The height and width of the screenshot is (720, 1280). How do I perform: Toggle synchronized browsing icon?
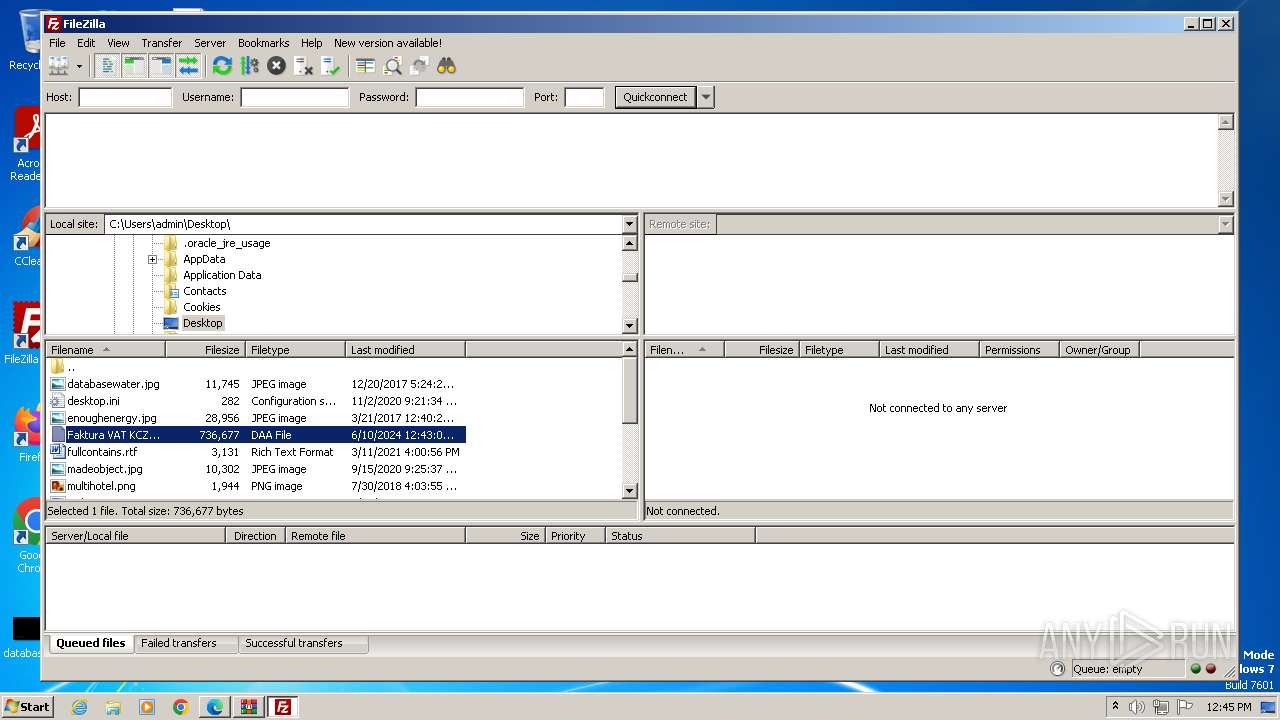419,66
